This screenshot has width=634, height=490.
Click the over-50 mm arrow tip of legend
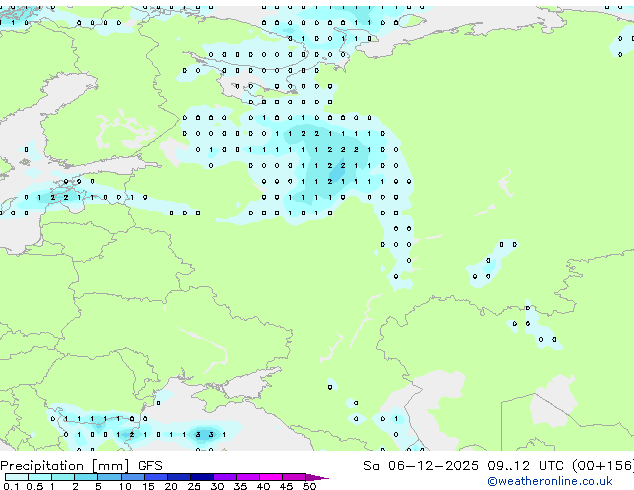(x=317, y=477)
